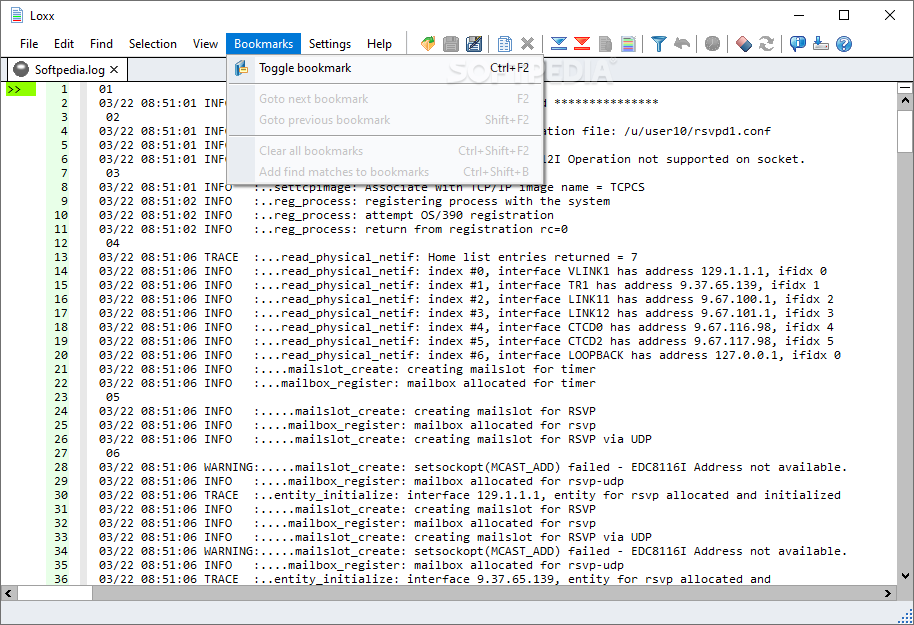Click the 'attempt OS/390 registration' log line
Image resolution: width=914 pixels, height=625 pixels.
pyautogui.click(x=326, y=215)
